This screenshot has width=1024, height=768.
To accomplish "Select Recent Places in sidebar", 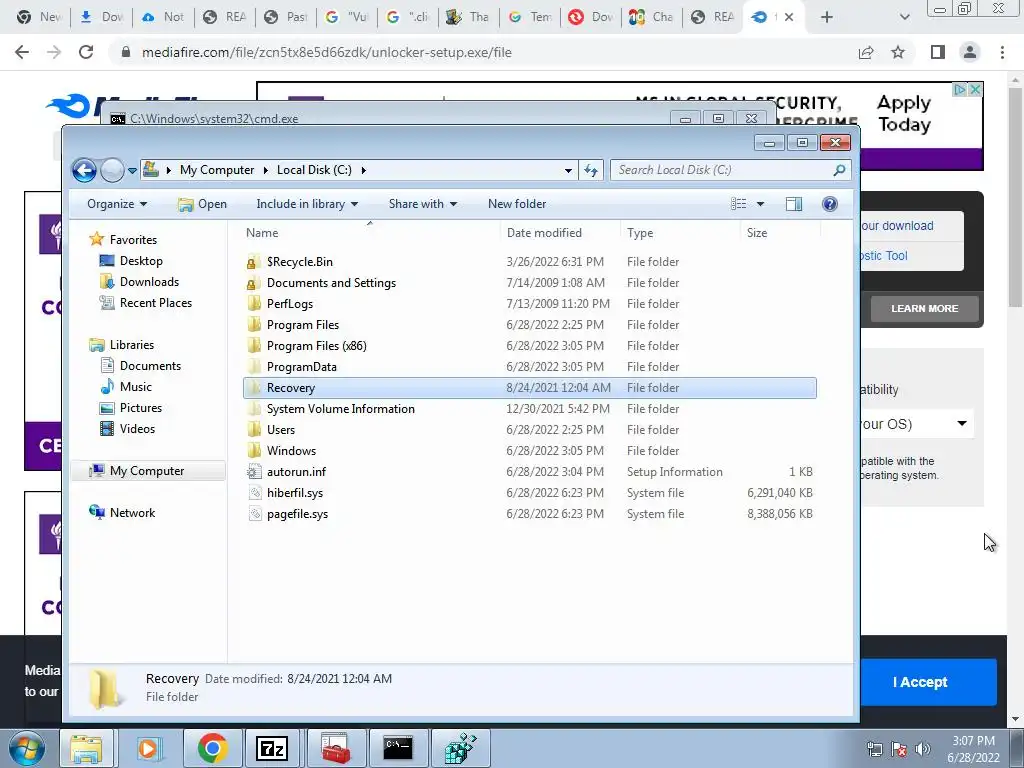I will (x=146, y=302).
